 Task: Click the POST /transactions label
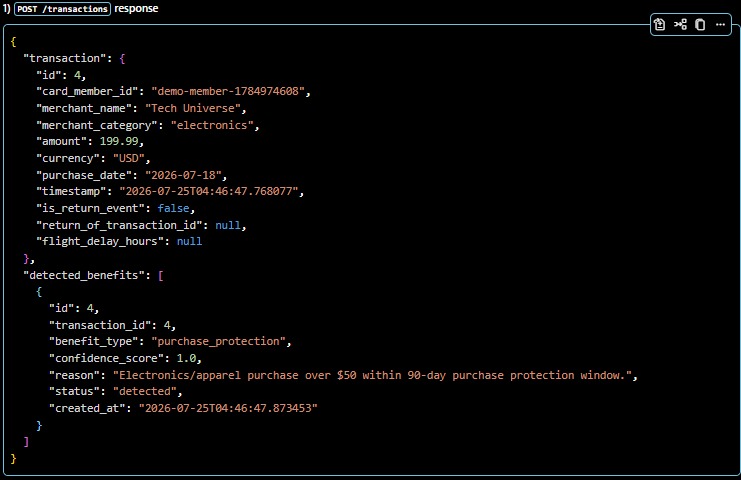pyautogui.click(x=62, y=9)
